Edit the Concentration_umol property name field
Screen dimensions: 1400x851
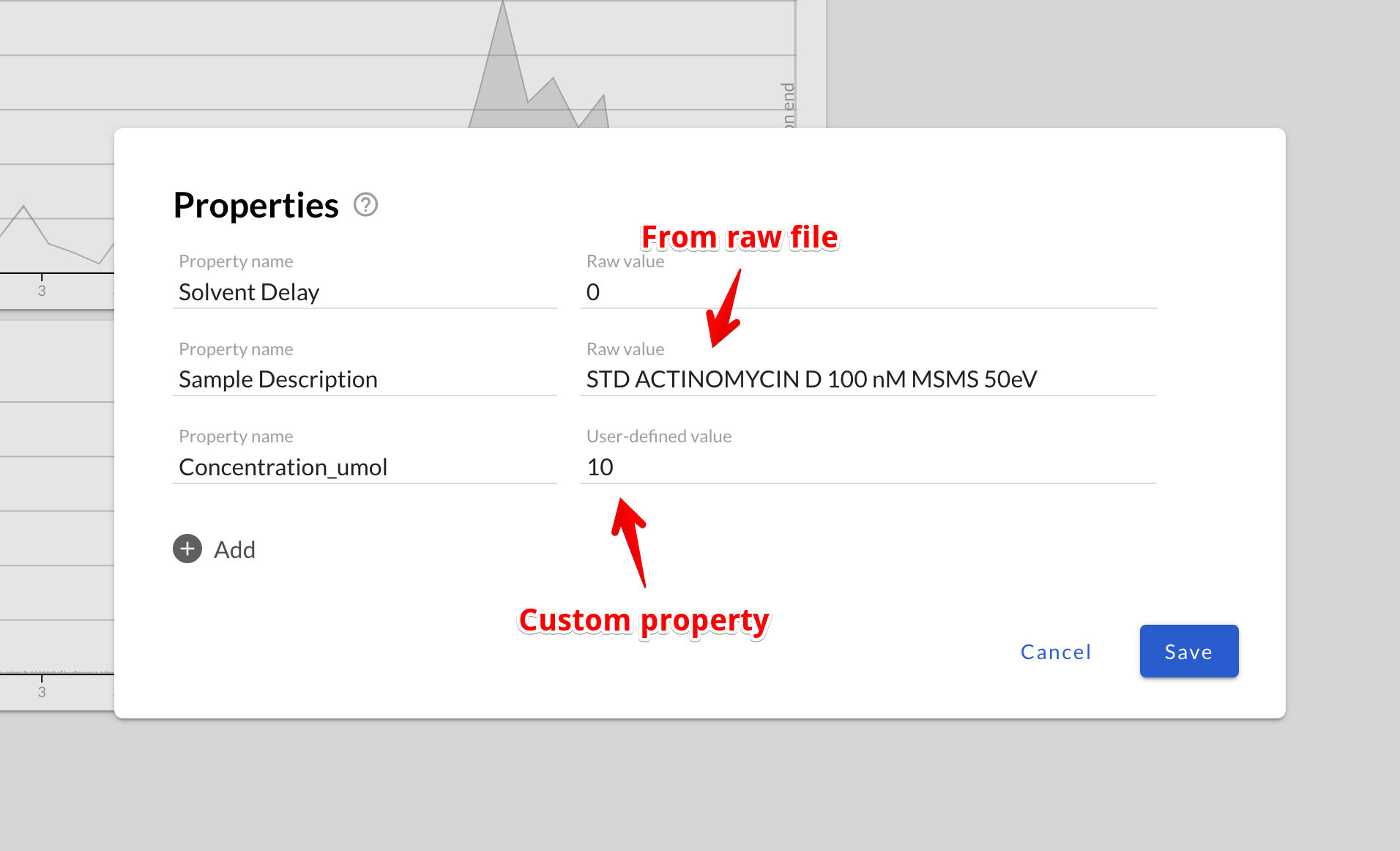(x=364, y=467)
